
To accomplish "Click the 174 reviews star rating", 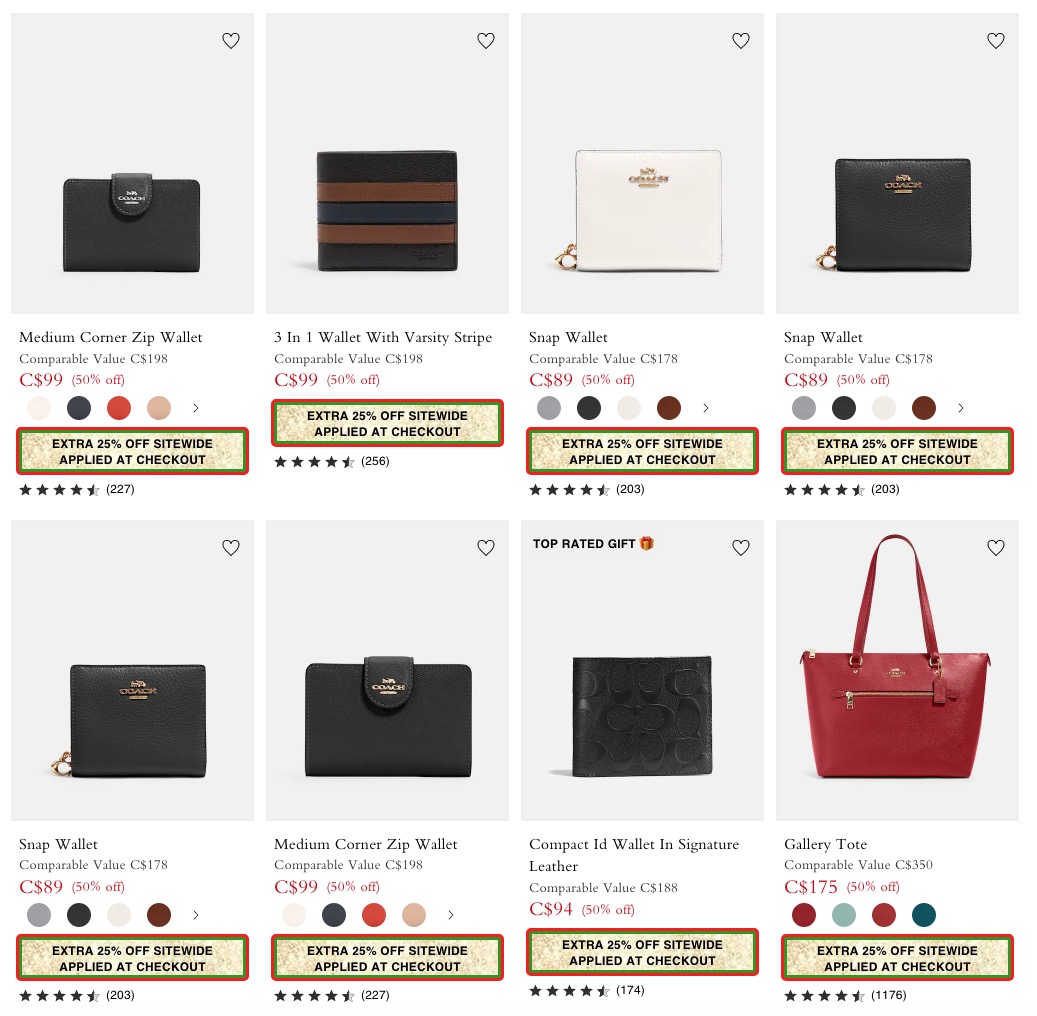I will pyautogui.click(x=586, y=991).
